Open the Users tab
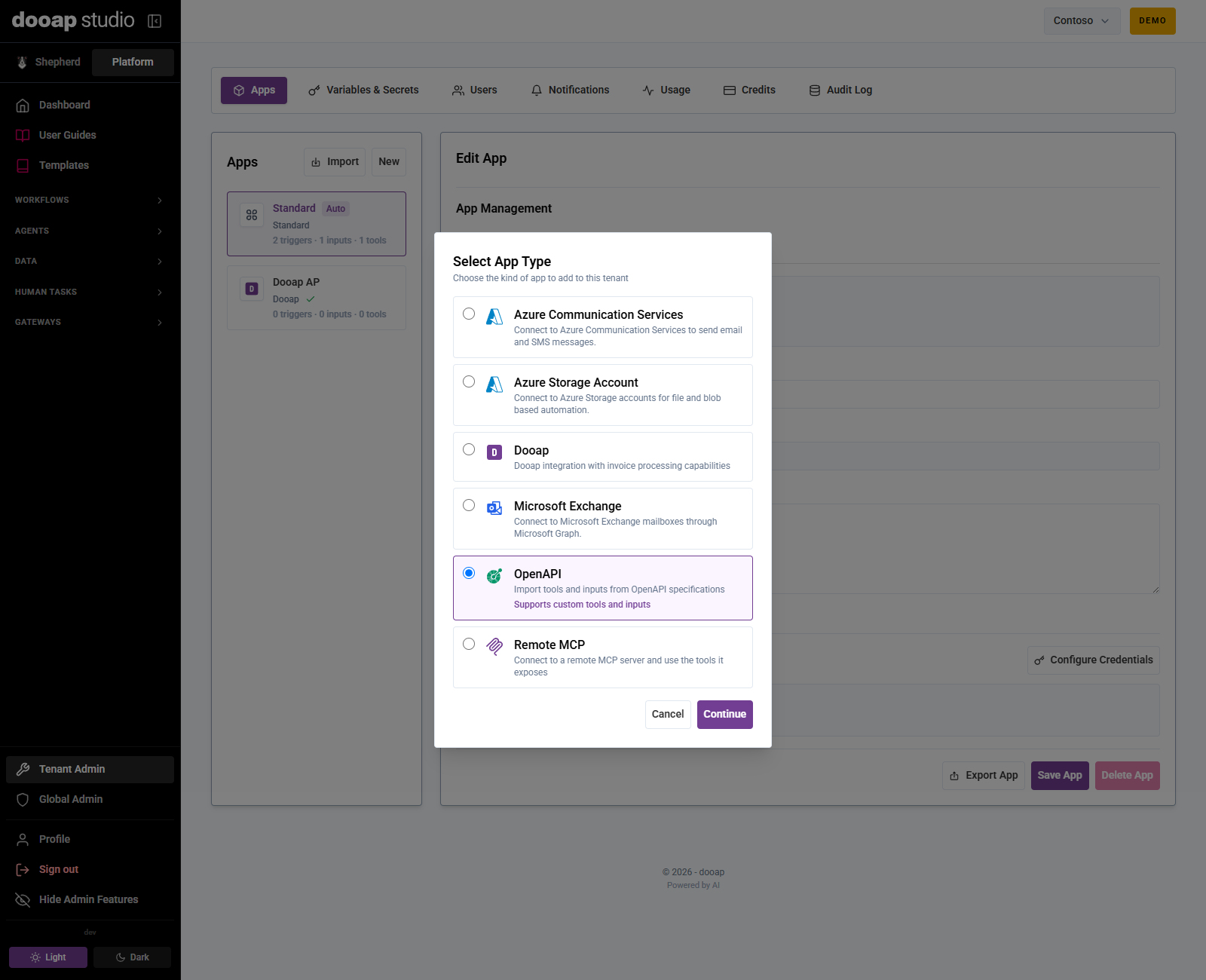 pyautogui.click(x=474, y=90)
